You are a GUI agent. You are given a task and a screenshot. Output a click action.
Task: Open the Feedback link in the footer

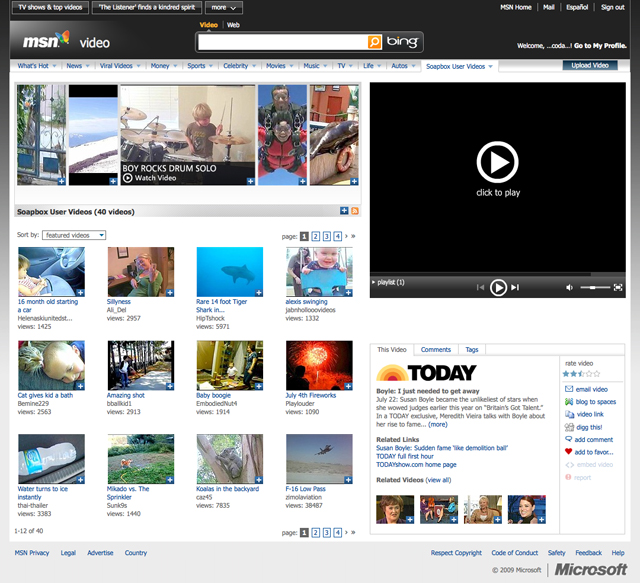coord(588,552)
